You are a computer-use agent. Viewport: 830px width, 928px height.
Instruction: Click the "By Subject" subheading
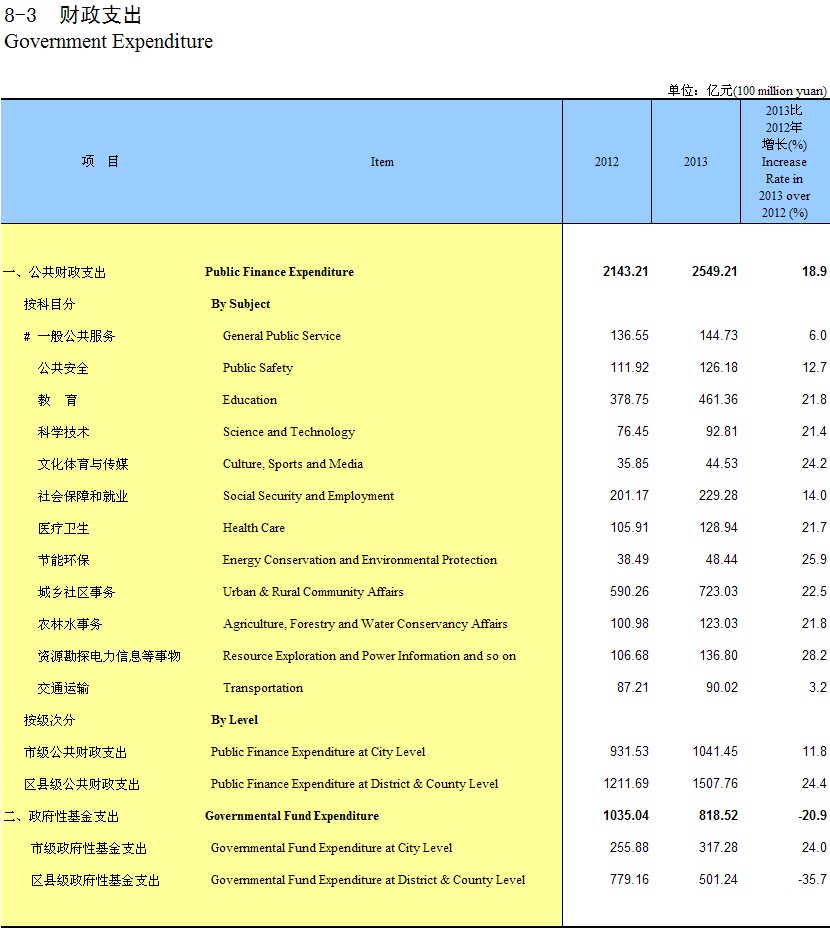pyautogui.click(x=240, y=304)
